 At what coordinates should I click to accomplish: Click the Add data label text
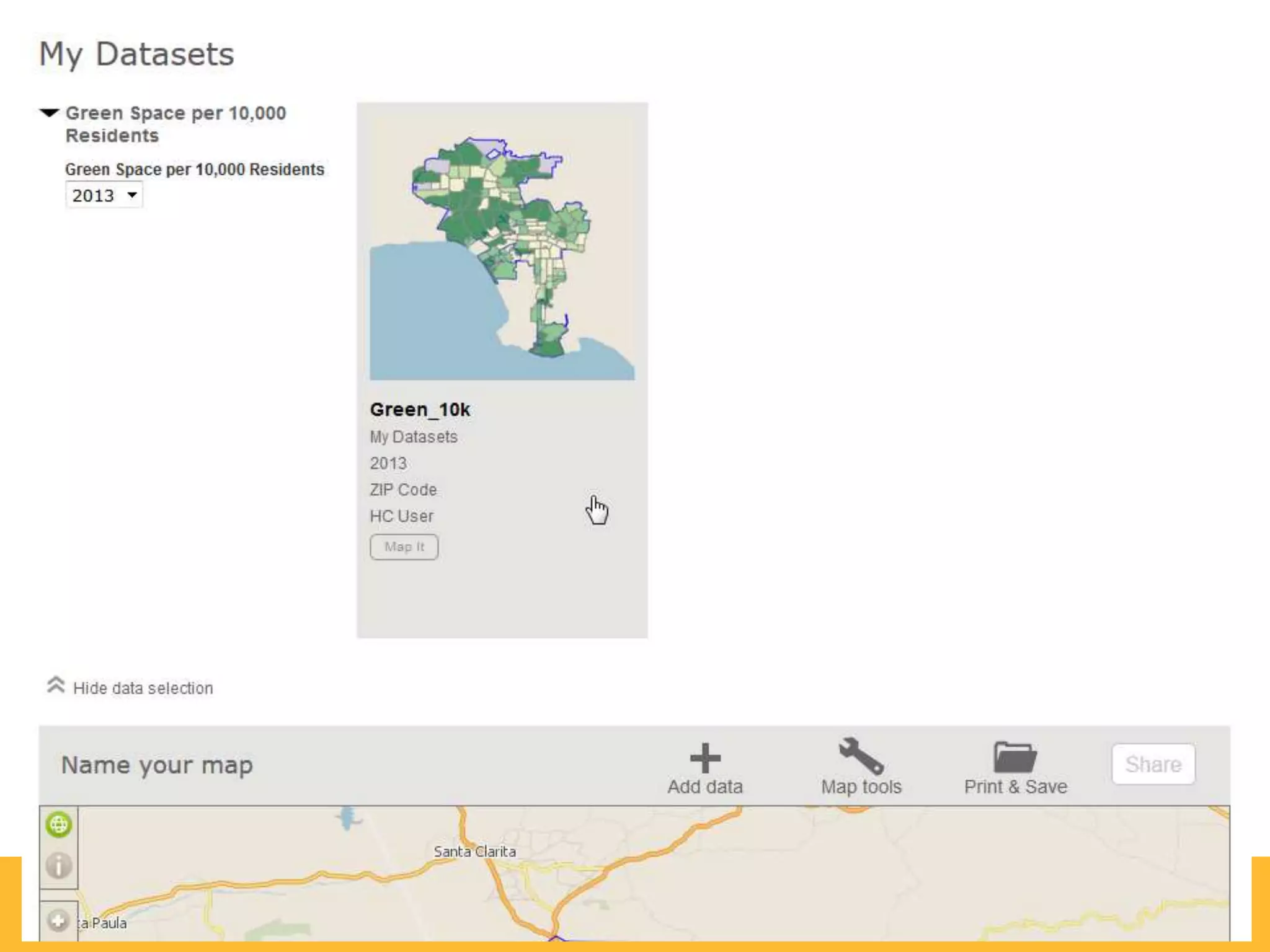point(705,787)
